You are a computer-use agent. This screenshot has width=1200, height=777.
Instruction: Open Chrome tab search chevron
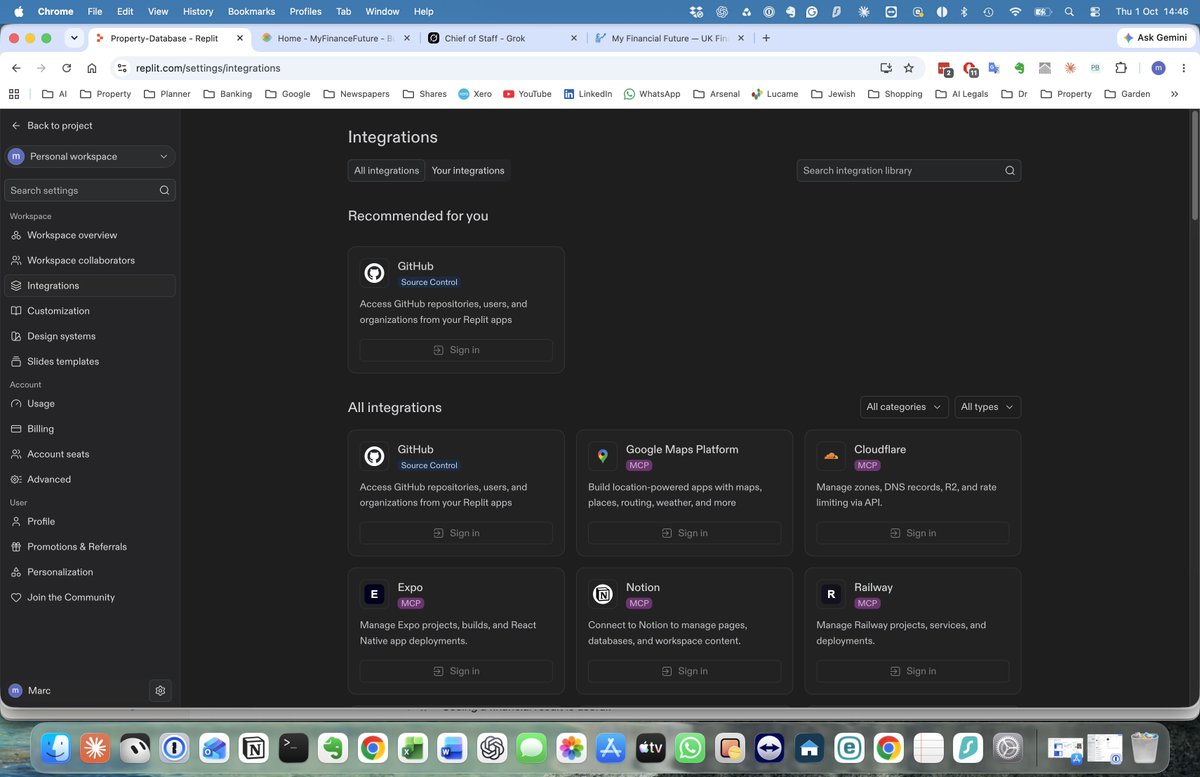click(74, 38)
